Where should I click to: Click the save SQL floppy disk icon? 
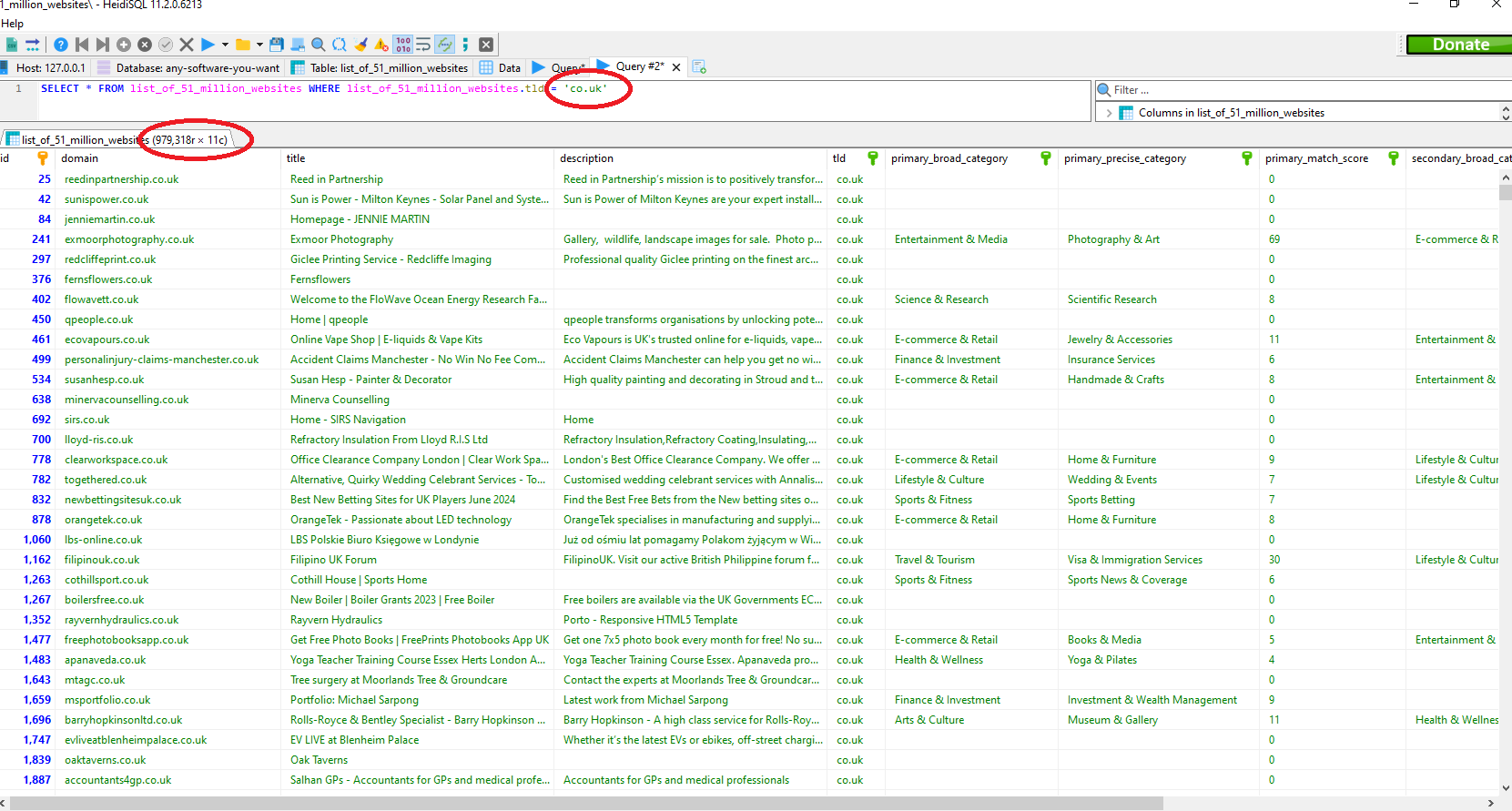click(277, 45)
